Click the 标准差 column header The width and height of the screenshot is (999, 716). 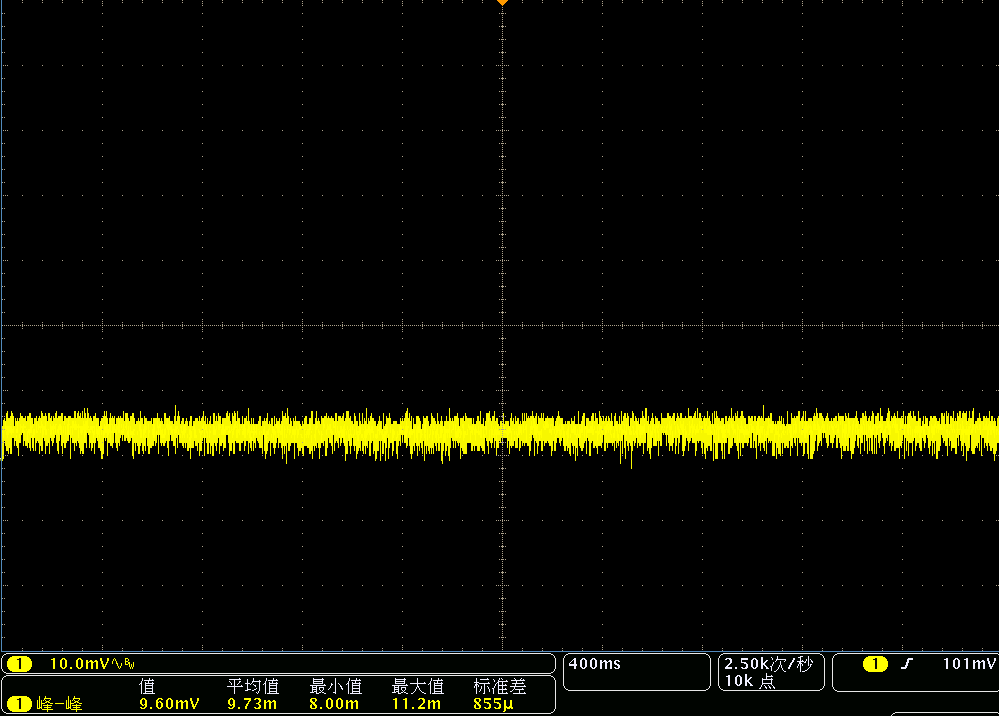tap(500, 686)
